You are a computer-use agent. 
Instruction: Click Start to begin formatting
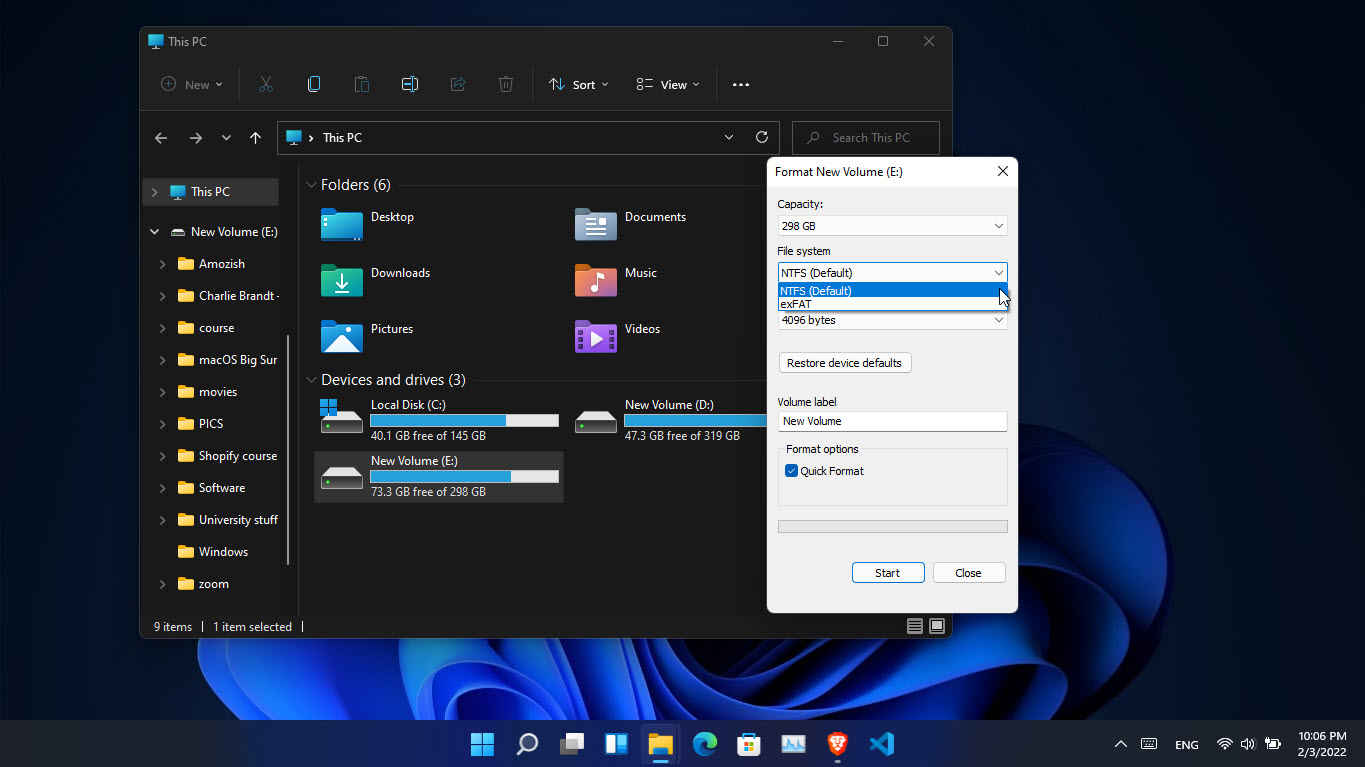click(x=888, y=573)
